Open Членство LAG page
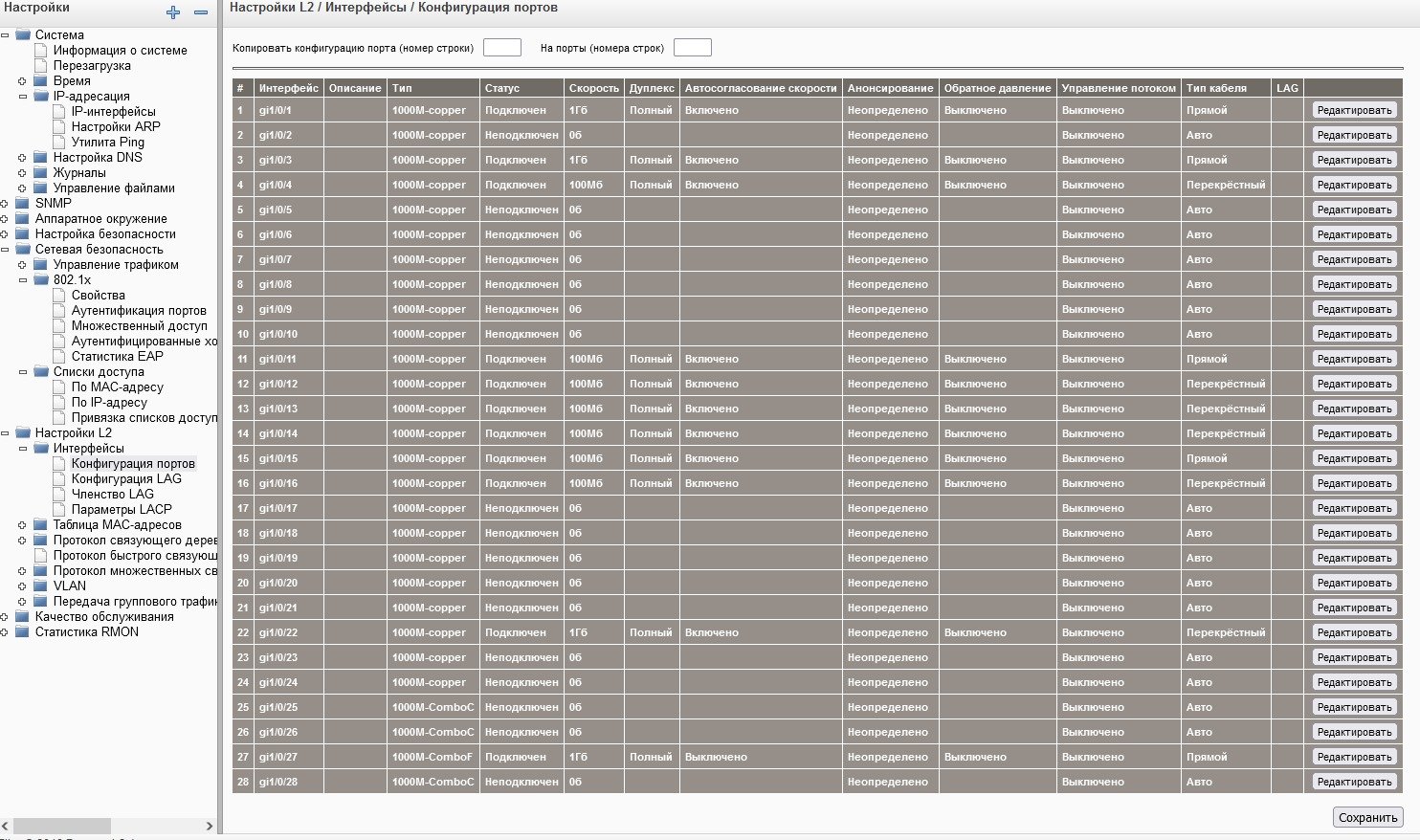 click(113, 494)
